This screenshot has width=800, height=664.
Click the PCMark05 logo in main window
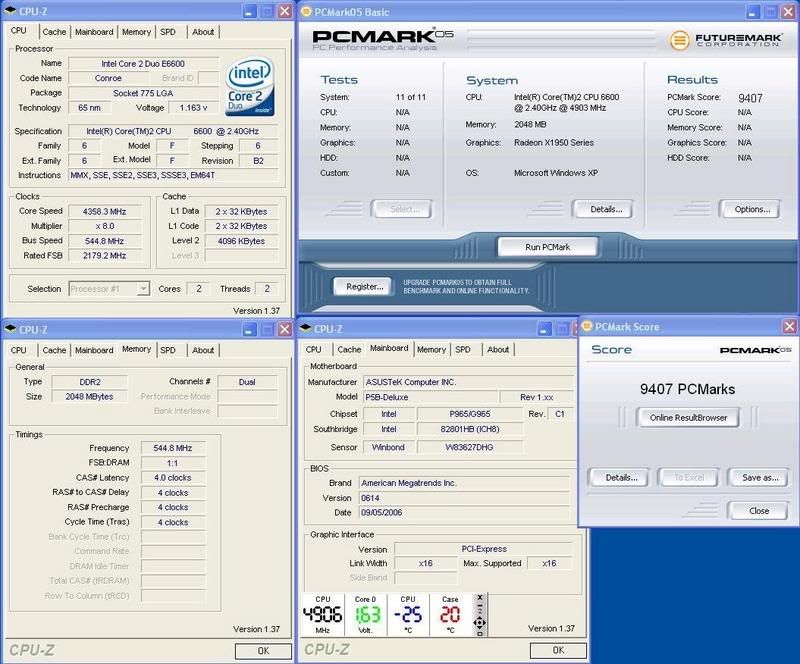(383, 39)
